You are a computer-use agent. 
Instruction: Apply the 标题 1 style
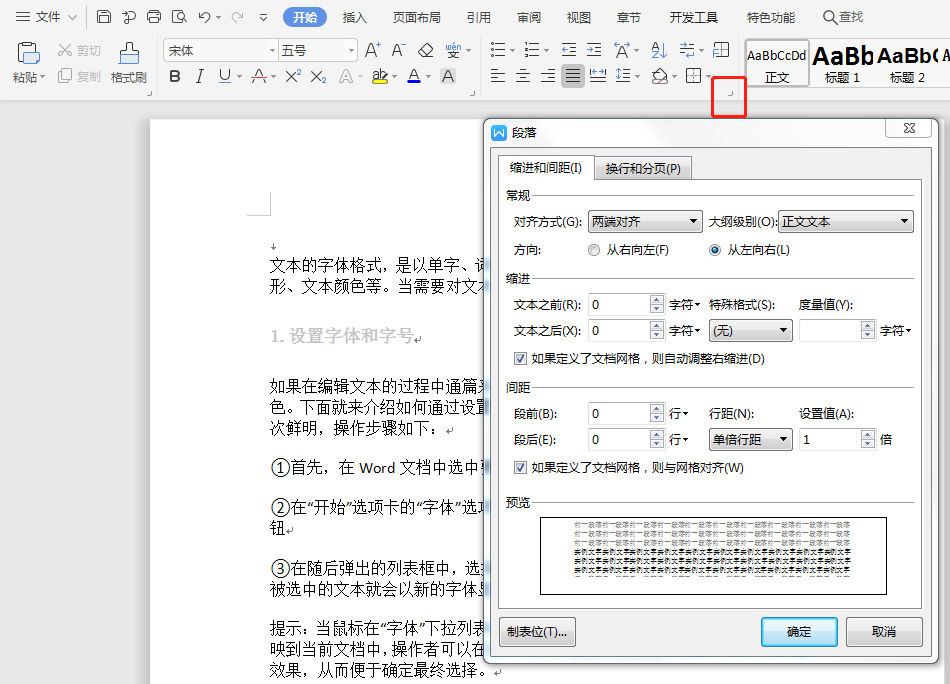click(842, 64)
